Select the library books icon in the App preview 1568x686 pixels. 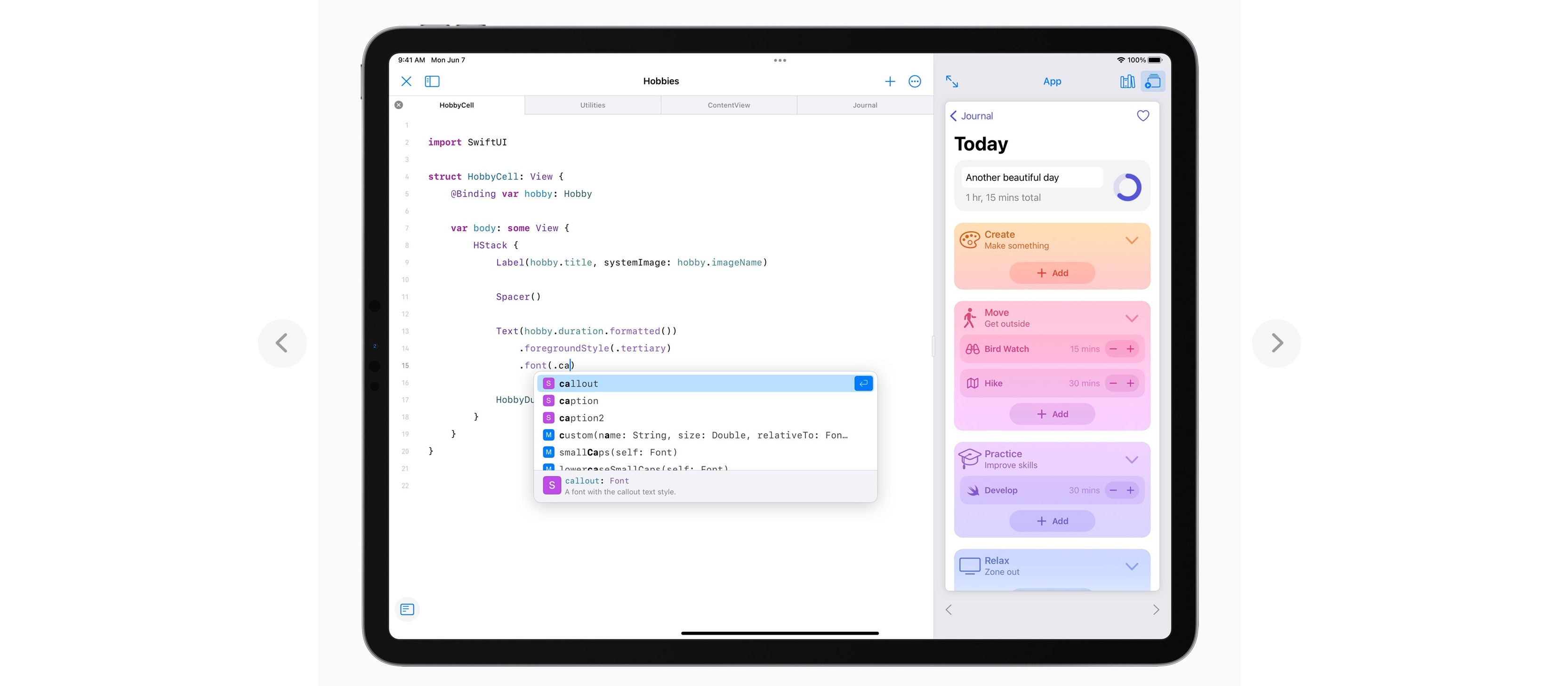click(x=1127, y=81)
